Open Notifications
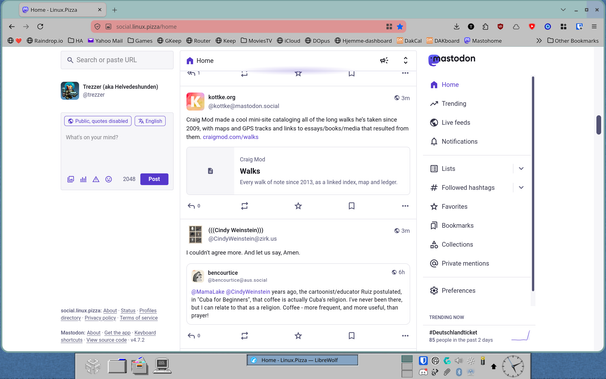Viewport: 606px width, 379px height. coord(454,141)
